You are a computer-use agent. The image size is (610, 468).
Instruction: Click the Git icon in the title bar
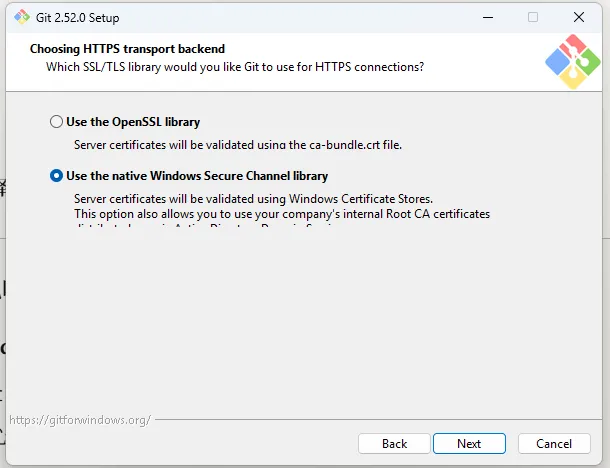22,17
